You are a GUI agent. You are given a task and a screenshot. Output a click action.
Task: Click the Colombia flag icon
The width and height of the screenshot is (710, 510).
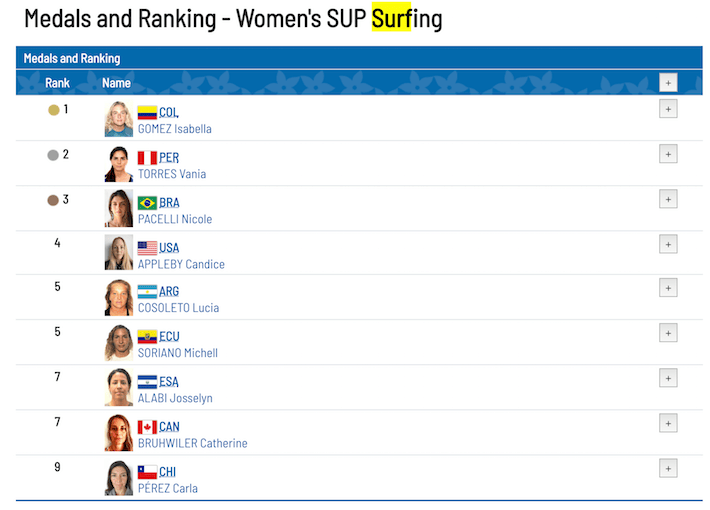(x=147, y=113)
